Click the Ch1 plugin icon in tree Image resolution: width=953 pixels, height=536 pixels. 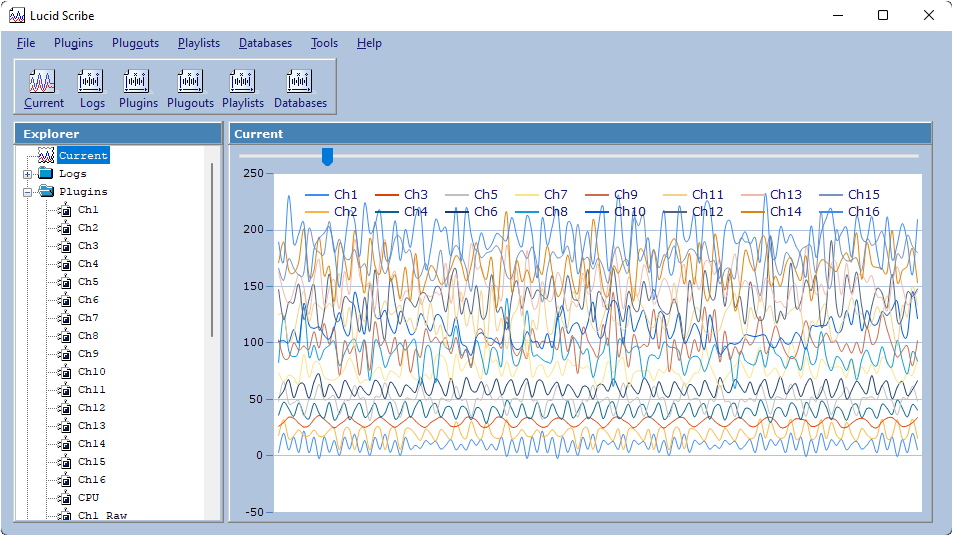pos(64,210)
